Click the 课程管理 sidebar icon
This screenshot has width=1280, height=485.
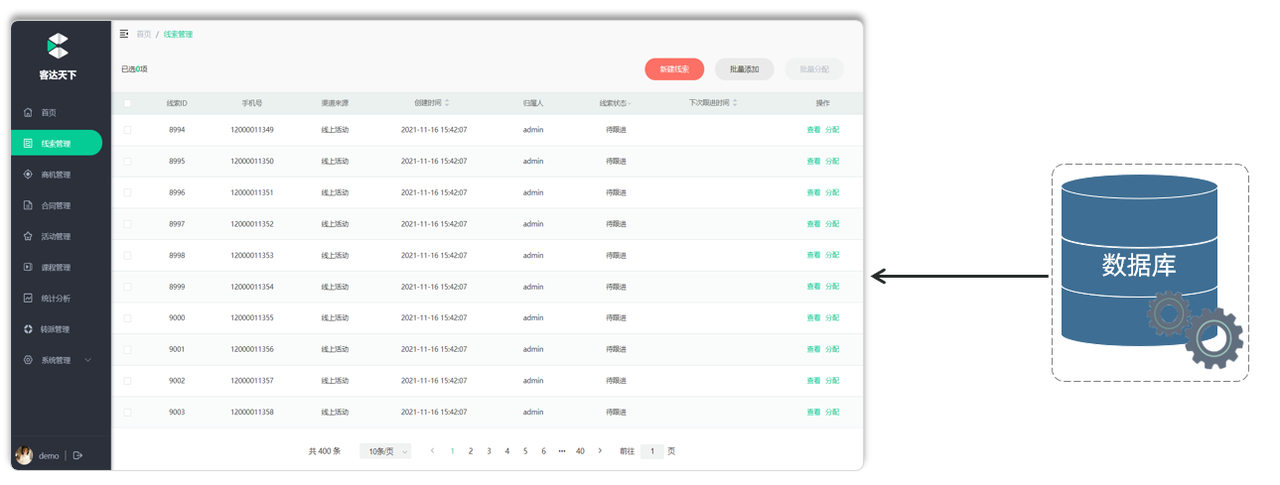point(28,268)
